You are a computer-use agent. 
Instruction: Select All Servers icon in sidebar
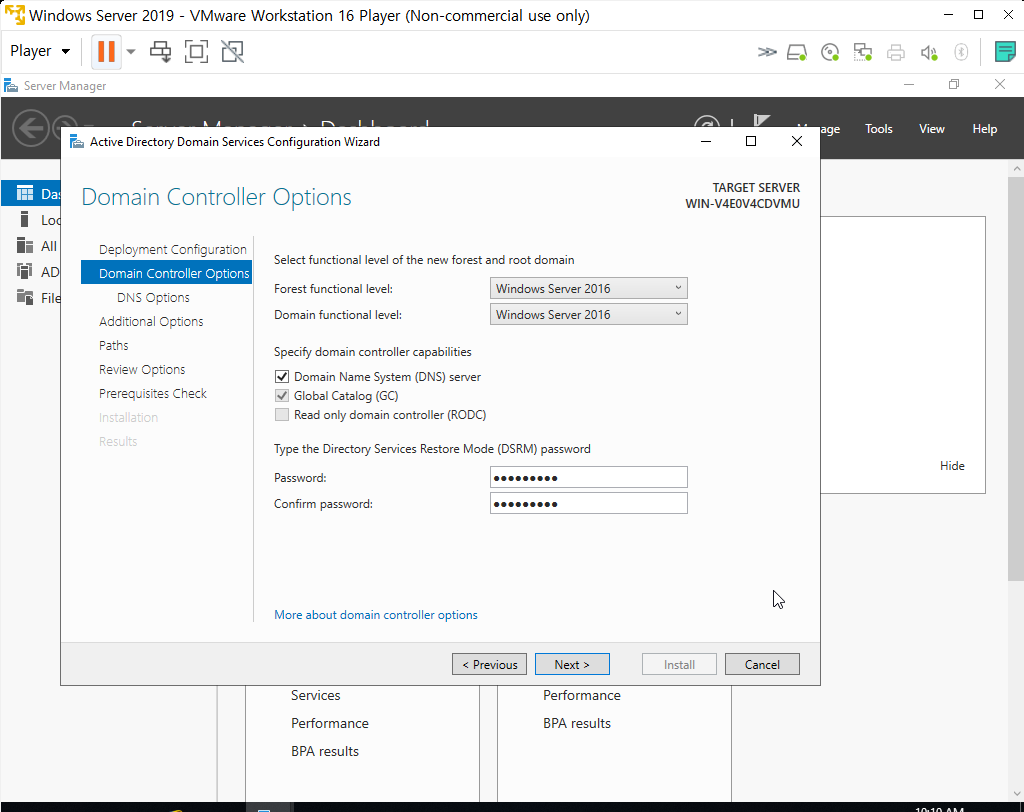click(25, 246)
